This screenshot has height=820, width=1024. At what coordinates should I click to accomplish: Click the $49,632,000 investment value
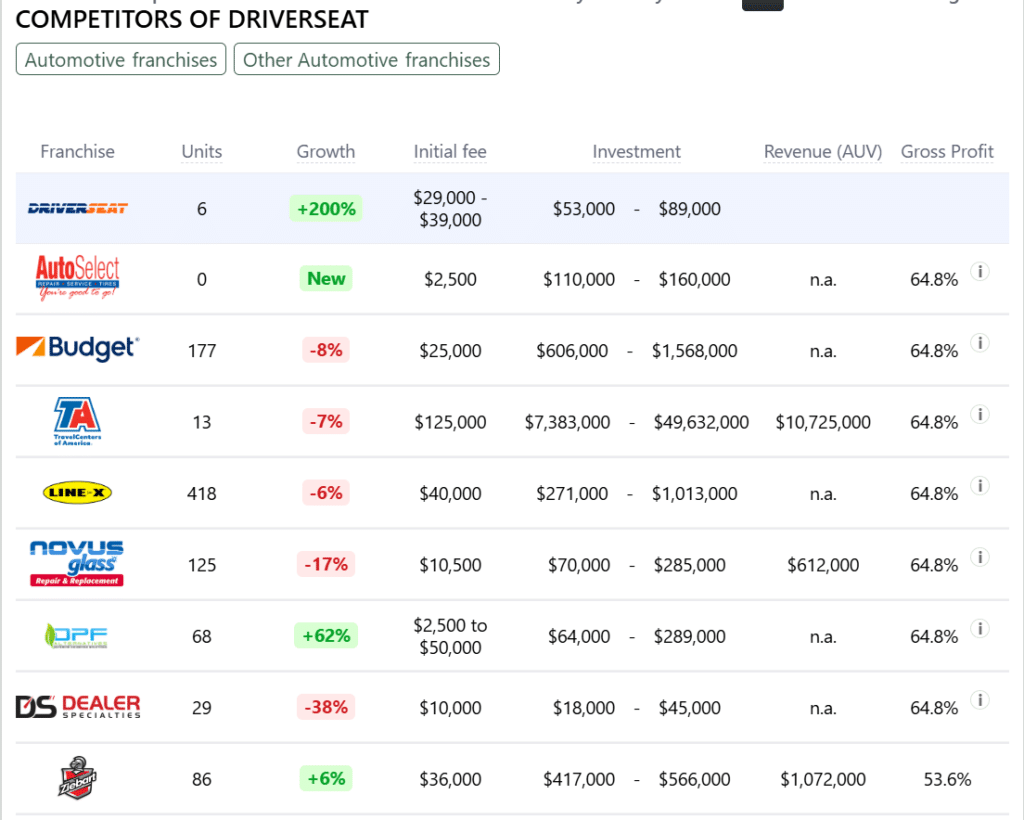701,422
